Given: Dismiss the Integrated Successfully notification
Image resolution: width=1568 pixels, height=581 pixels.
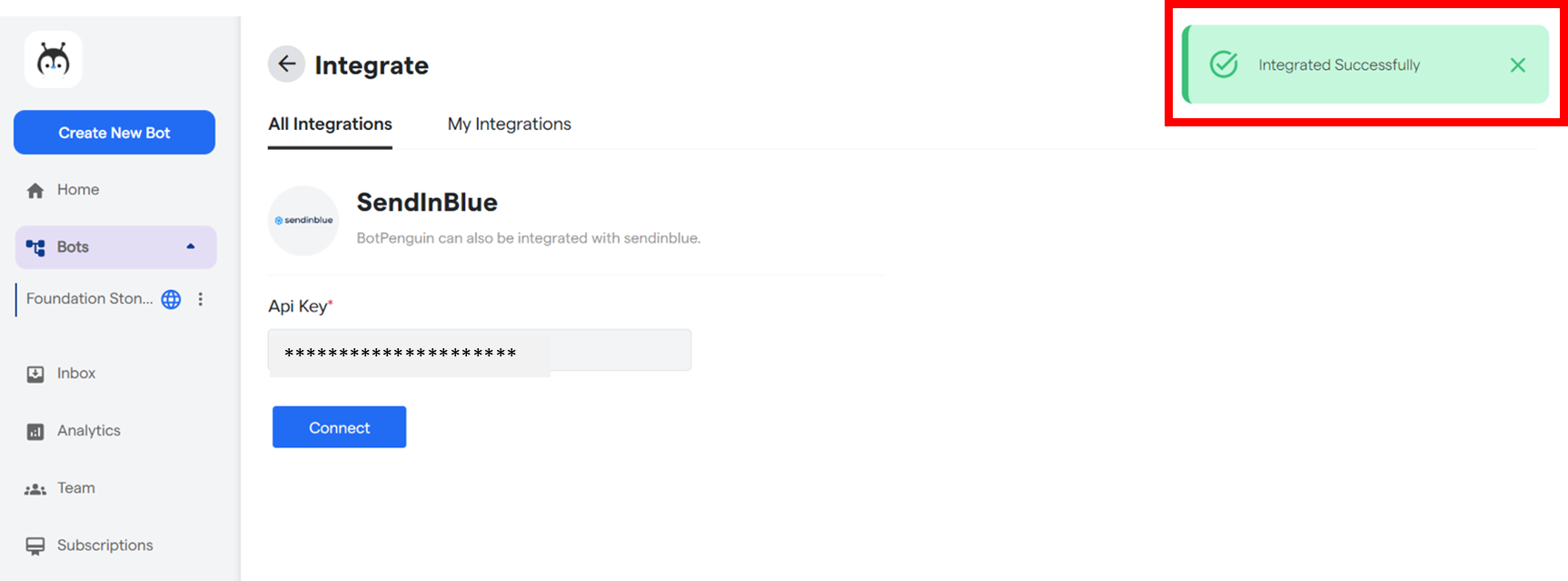Looking at the screenshot, I should pos(1517,65).
